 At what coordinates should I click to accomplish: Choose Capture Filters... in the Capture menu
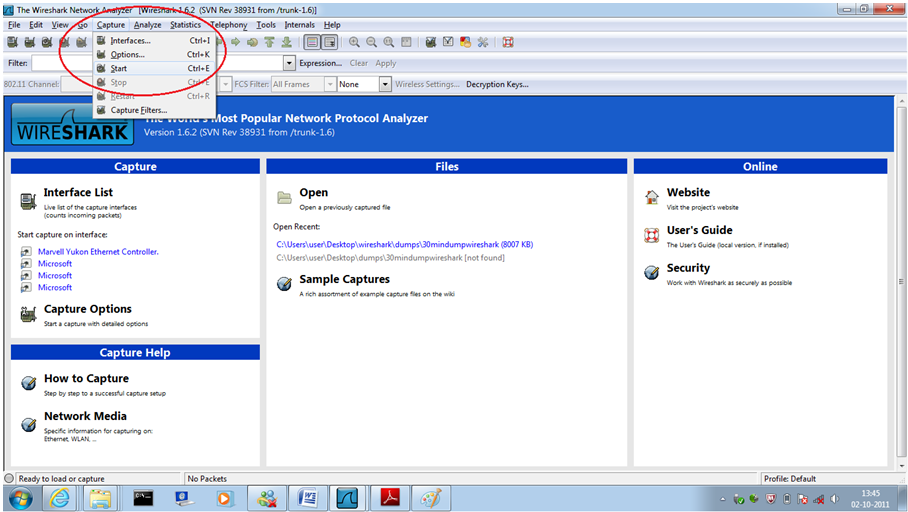point(154,110)
